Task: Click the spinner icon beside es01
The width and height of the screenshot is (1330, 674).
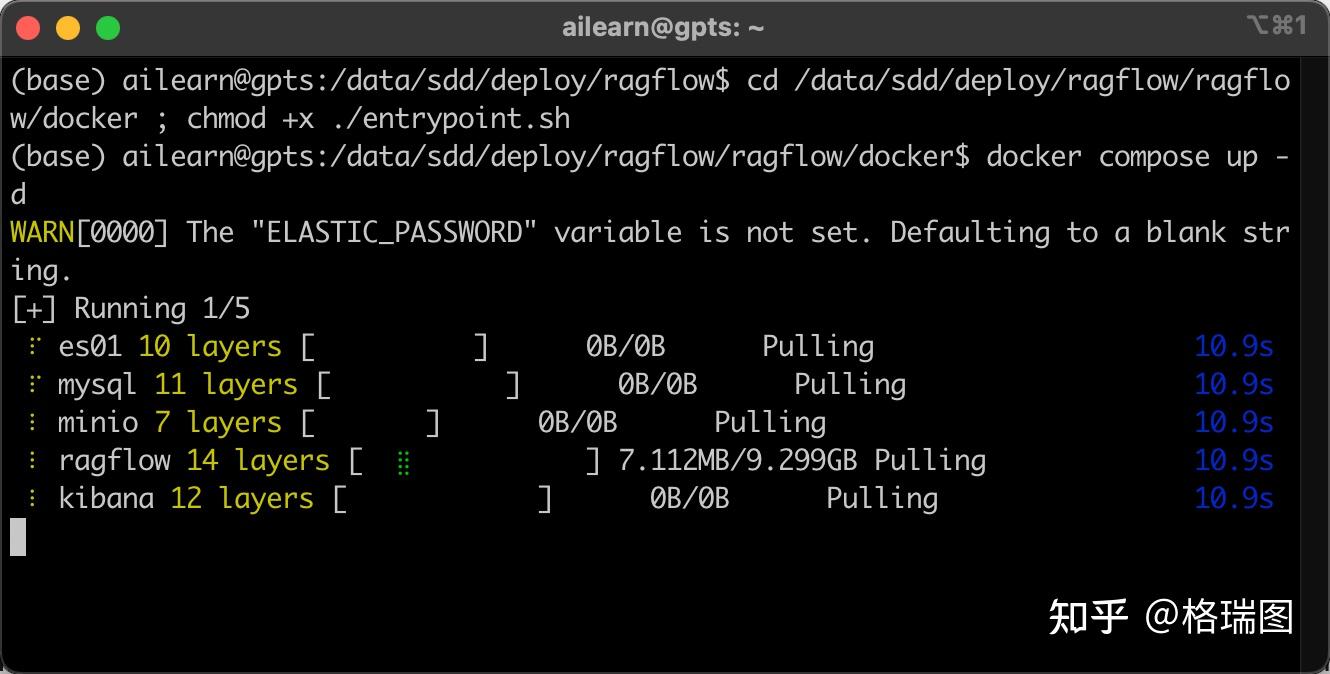Action: pyautogui.click(x=35, y=347)
